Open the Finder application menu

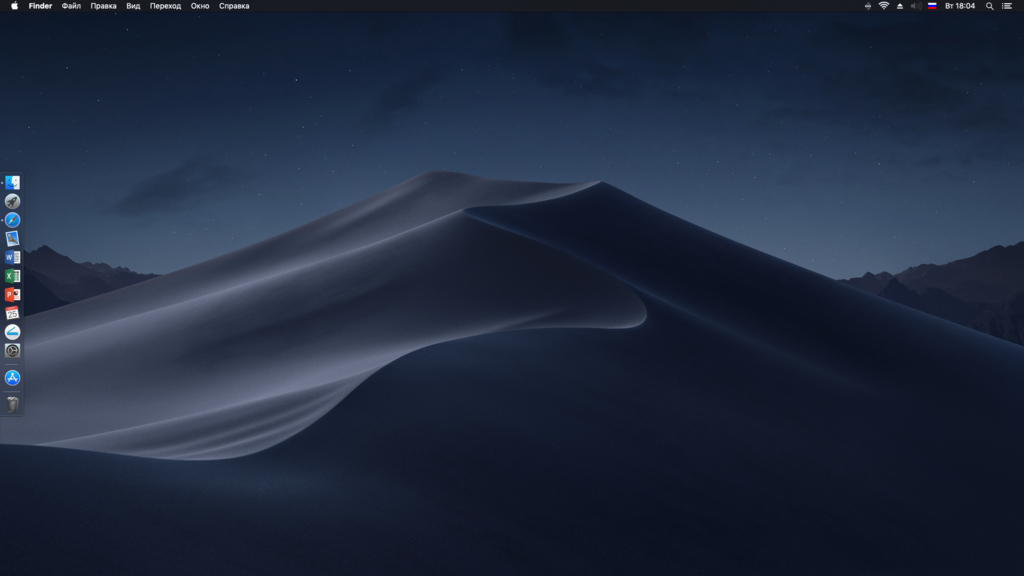40,6
